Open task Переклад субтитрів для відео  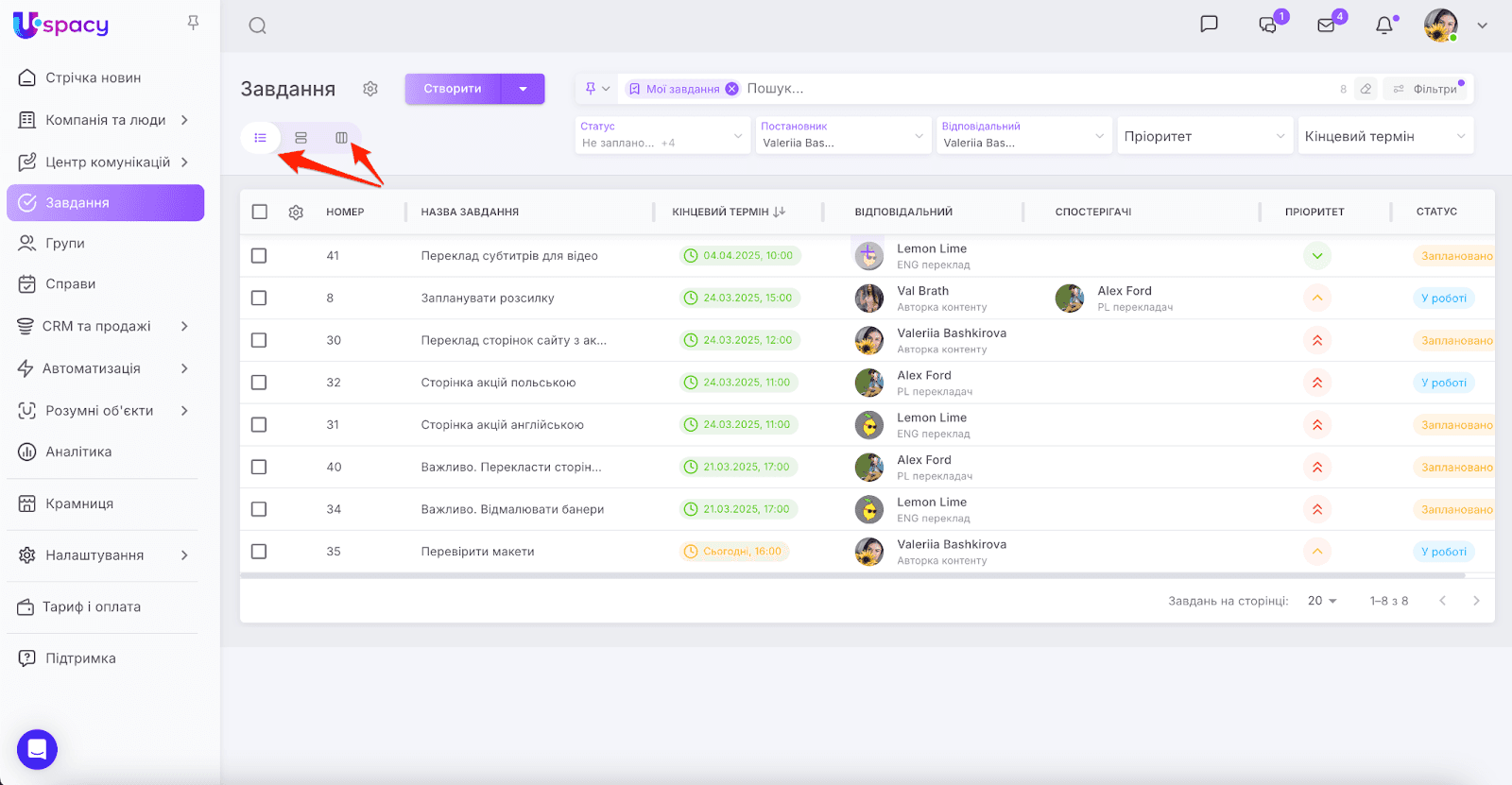coord(509,256)
